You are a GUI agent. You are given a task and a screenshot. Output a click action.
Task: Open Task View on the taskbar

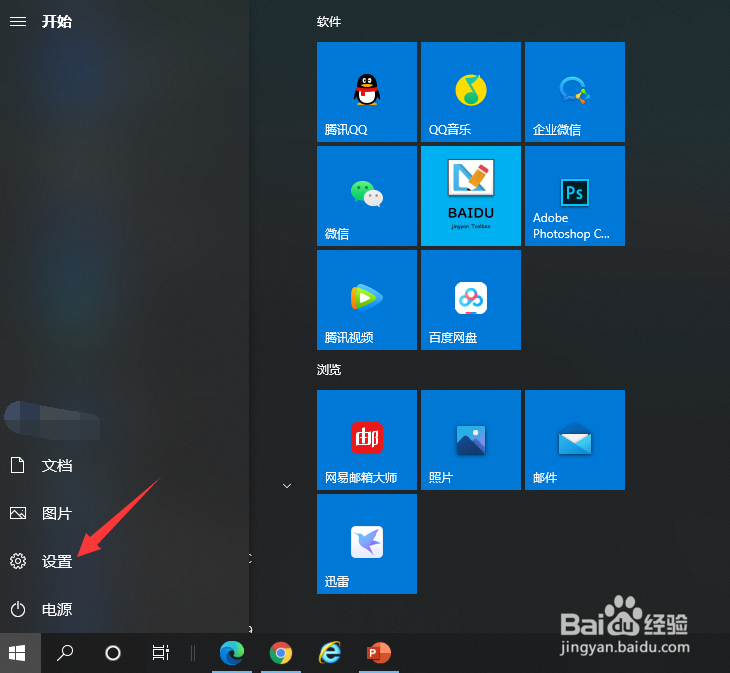[x=161, y=653]
